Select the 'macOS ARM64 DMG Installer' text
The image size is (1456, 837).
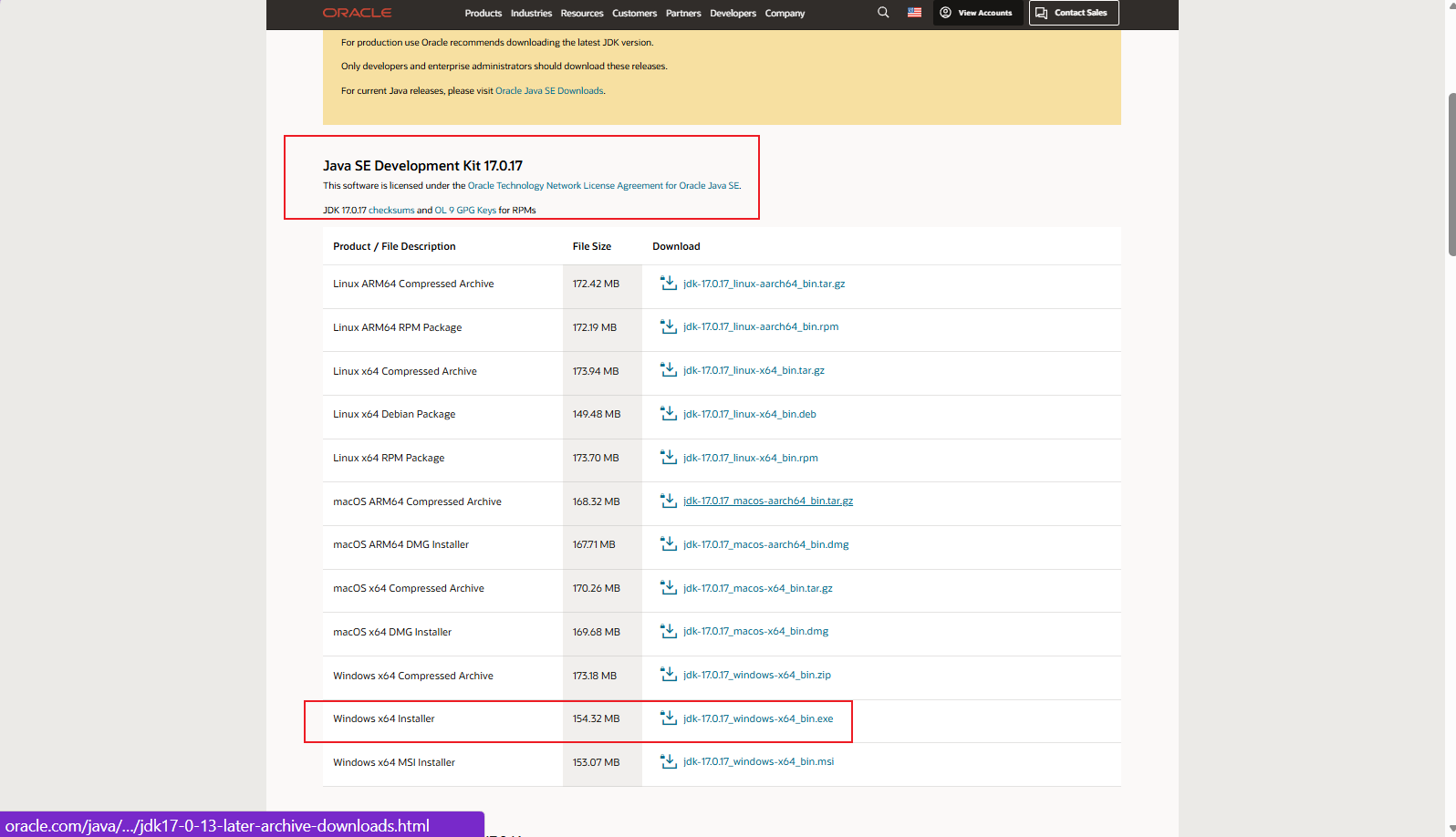(400, 544)
